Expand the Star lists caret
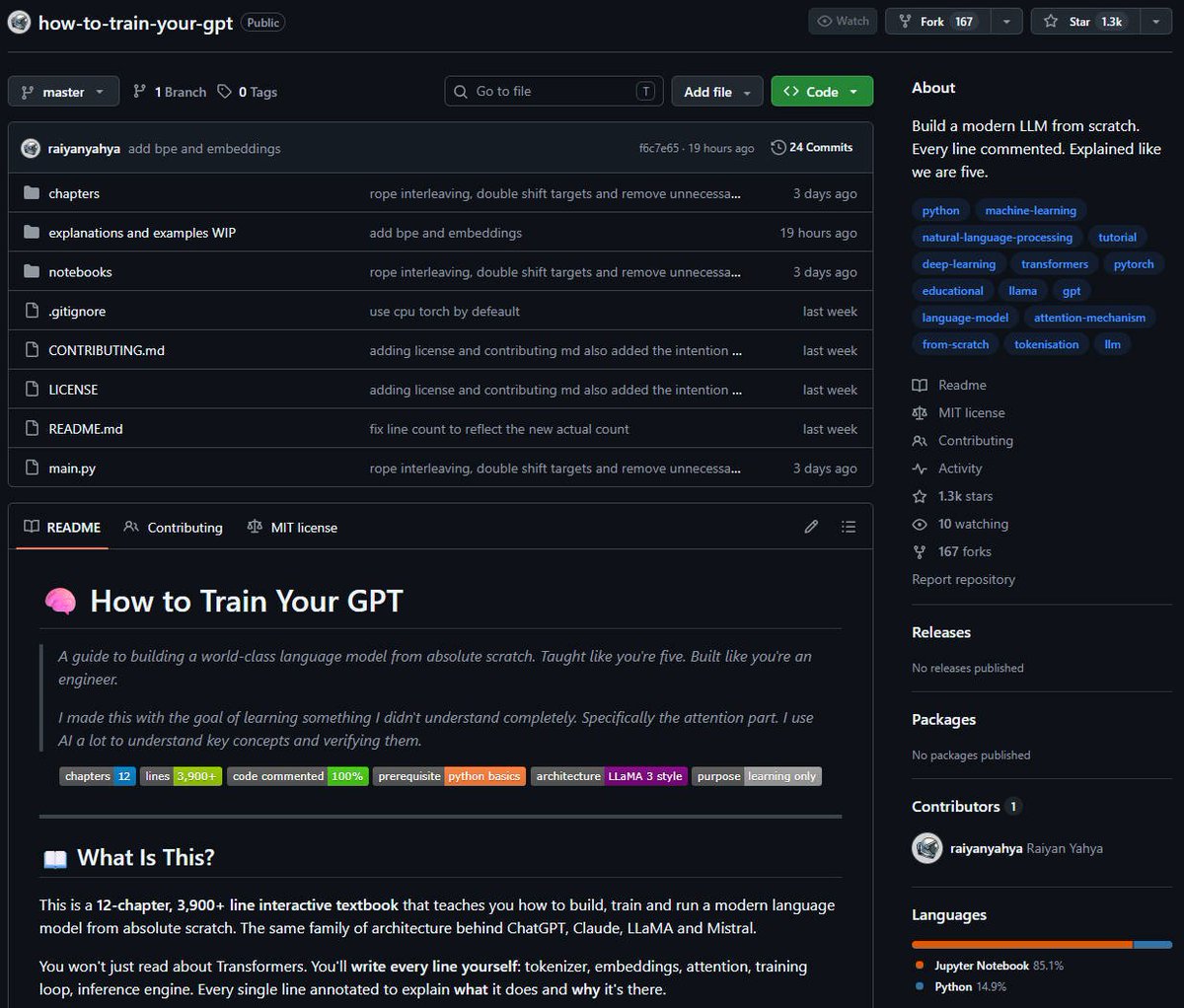The image size is (1184, 1008). click(1155, 21)
